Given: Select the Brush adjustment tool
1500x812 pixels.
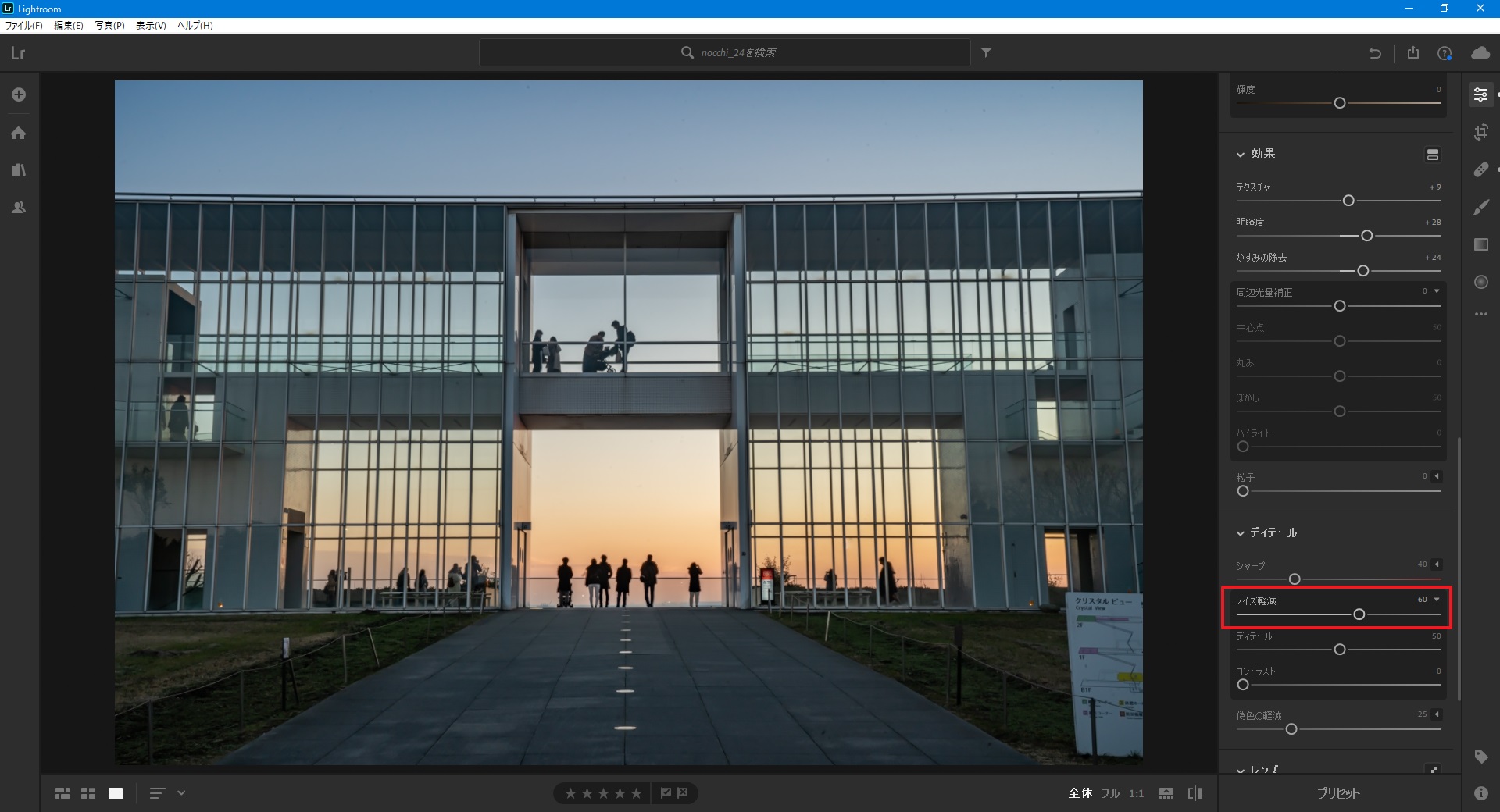Looking at the screenshot, I should click(1480, 207).
